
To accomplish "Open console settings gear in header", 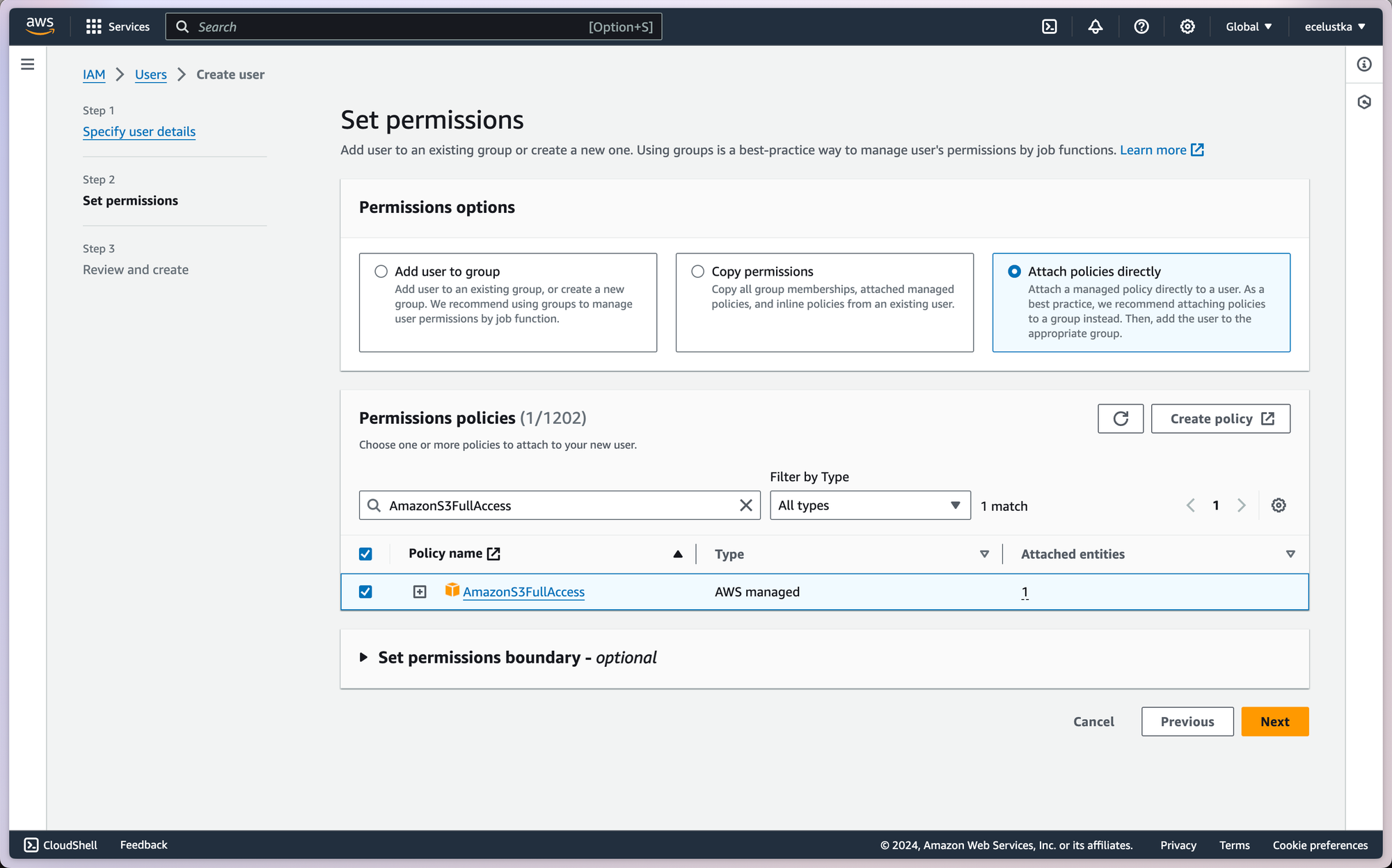I will point(1187,26).
